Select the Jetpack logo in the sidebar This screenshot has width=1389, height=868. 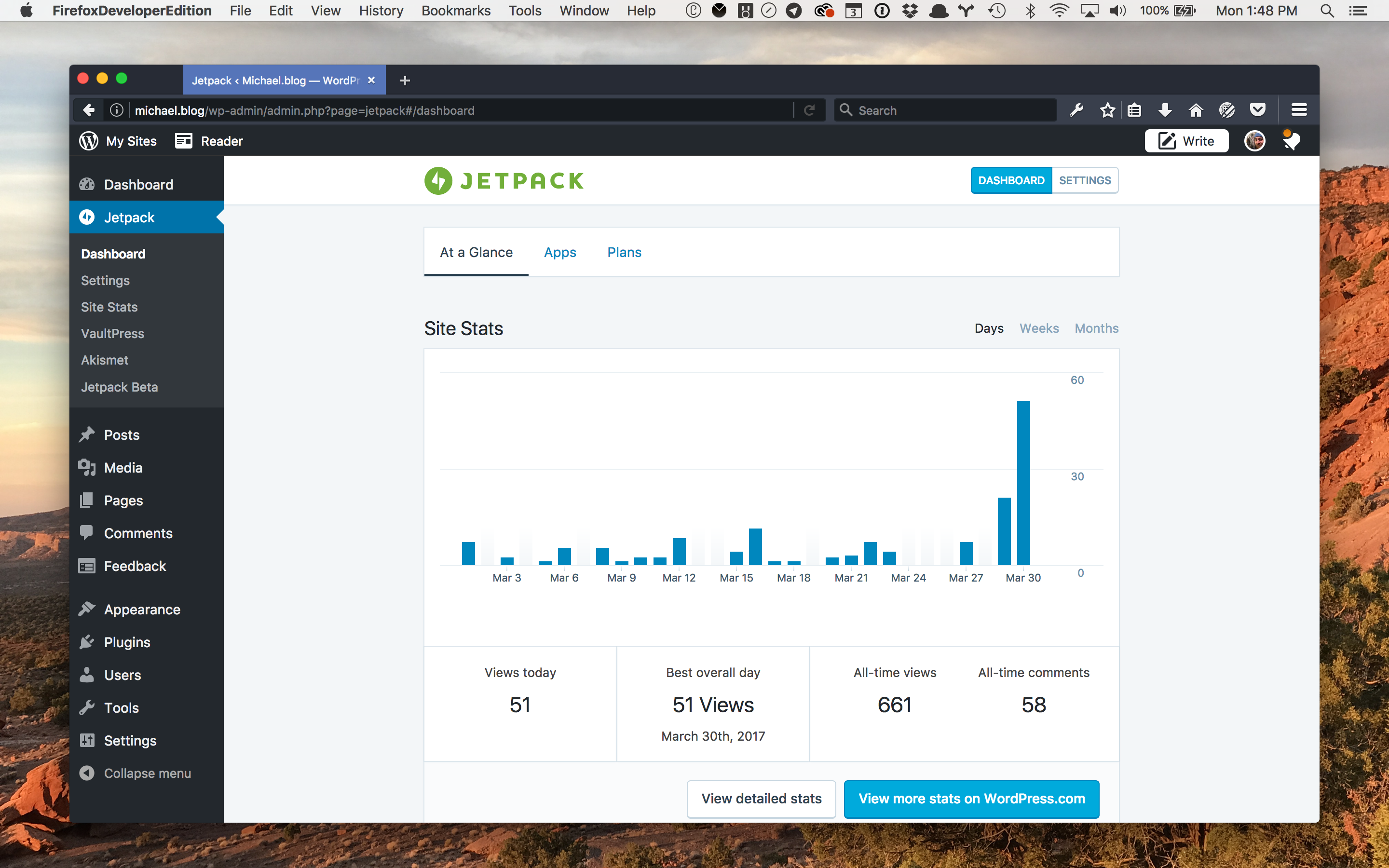(x=87, y=217)
